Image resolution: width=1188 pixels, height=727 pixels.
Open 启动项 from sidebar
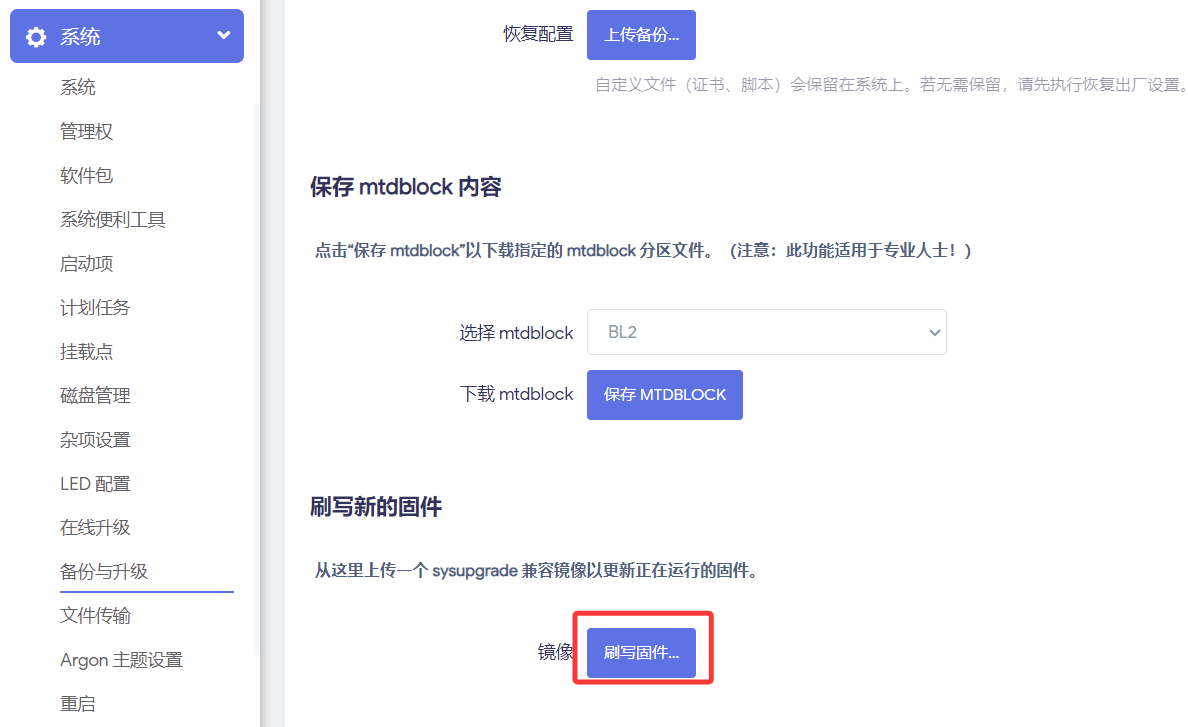(x=86, y=264)
